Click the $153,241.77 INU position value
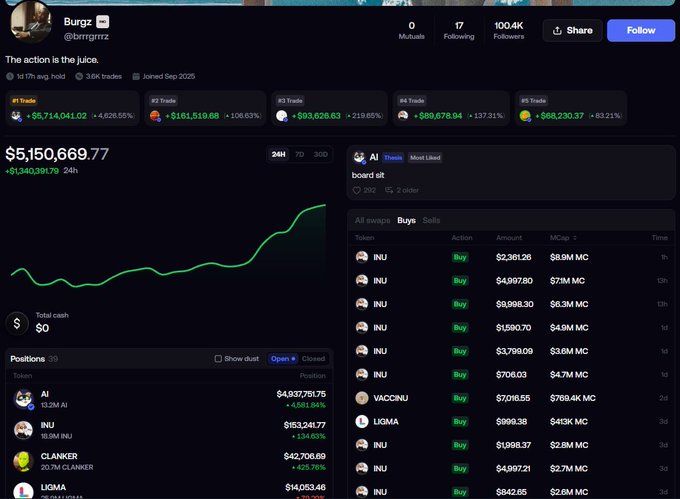The image size is (680, 499). pyautogui.click(x=304, y=425)
